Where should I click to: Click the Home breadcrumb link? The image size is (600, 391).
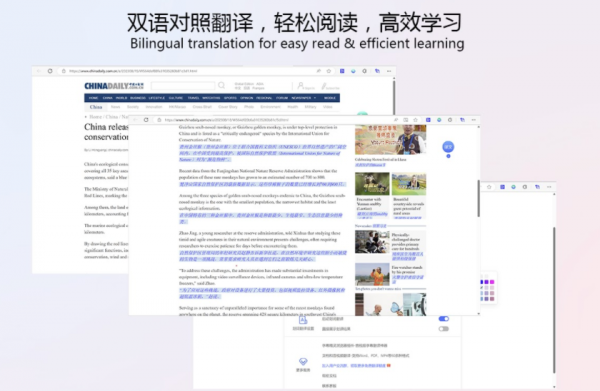click(x=95, y=117)
